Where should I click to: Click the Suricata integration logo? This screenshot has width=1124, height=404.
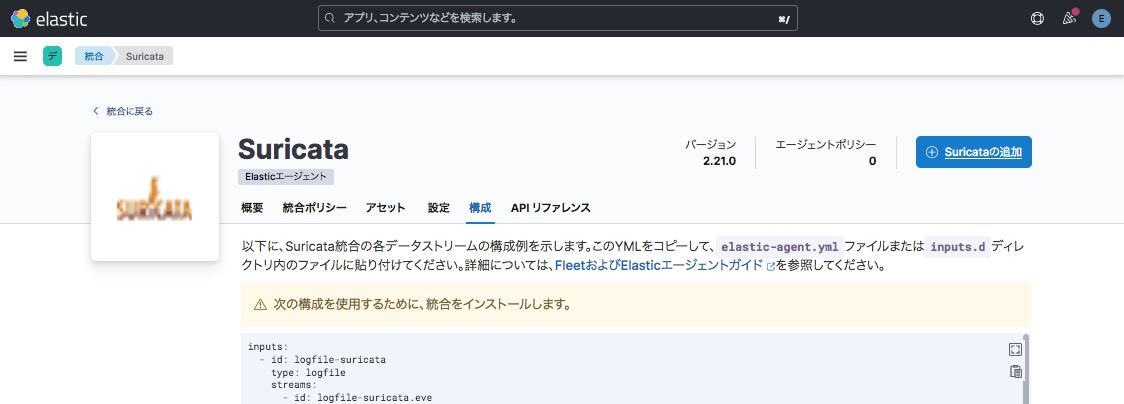(x=155, y=197)
